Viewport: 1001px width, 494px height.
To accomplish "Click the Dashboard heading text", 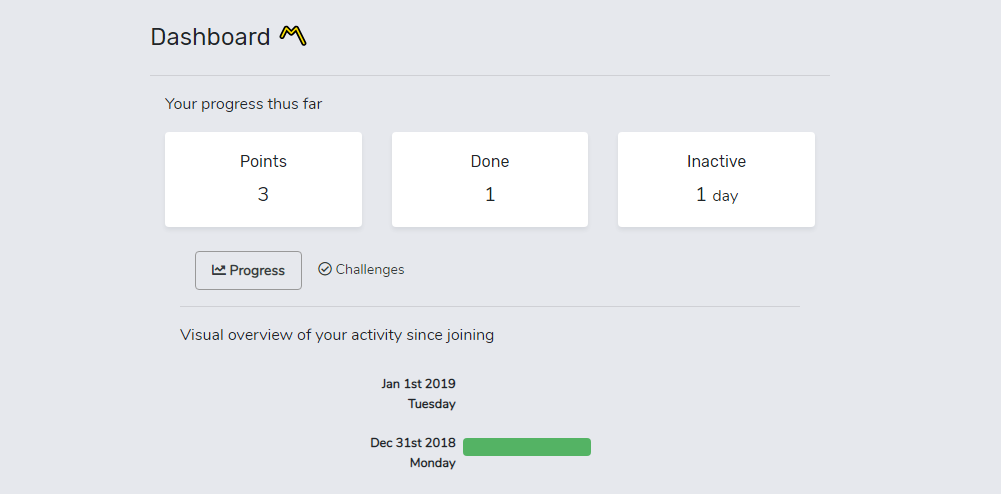I will [211, 37].
